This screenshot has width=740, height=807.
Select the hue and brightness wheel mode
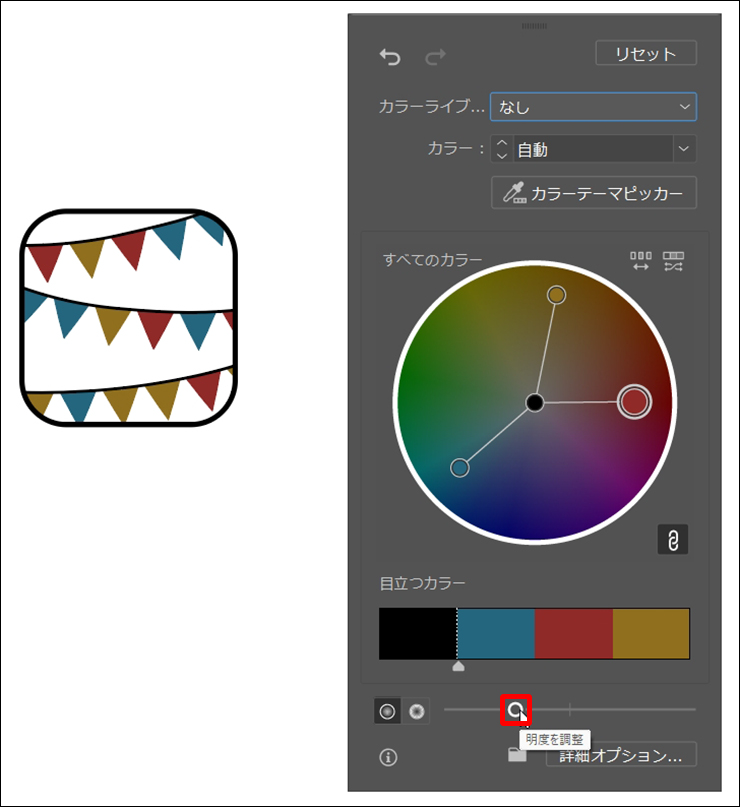point(417,711)
